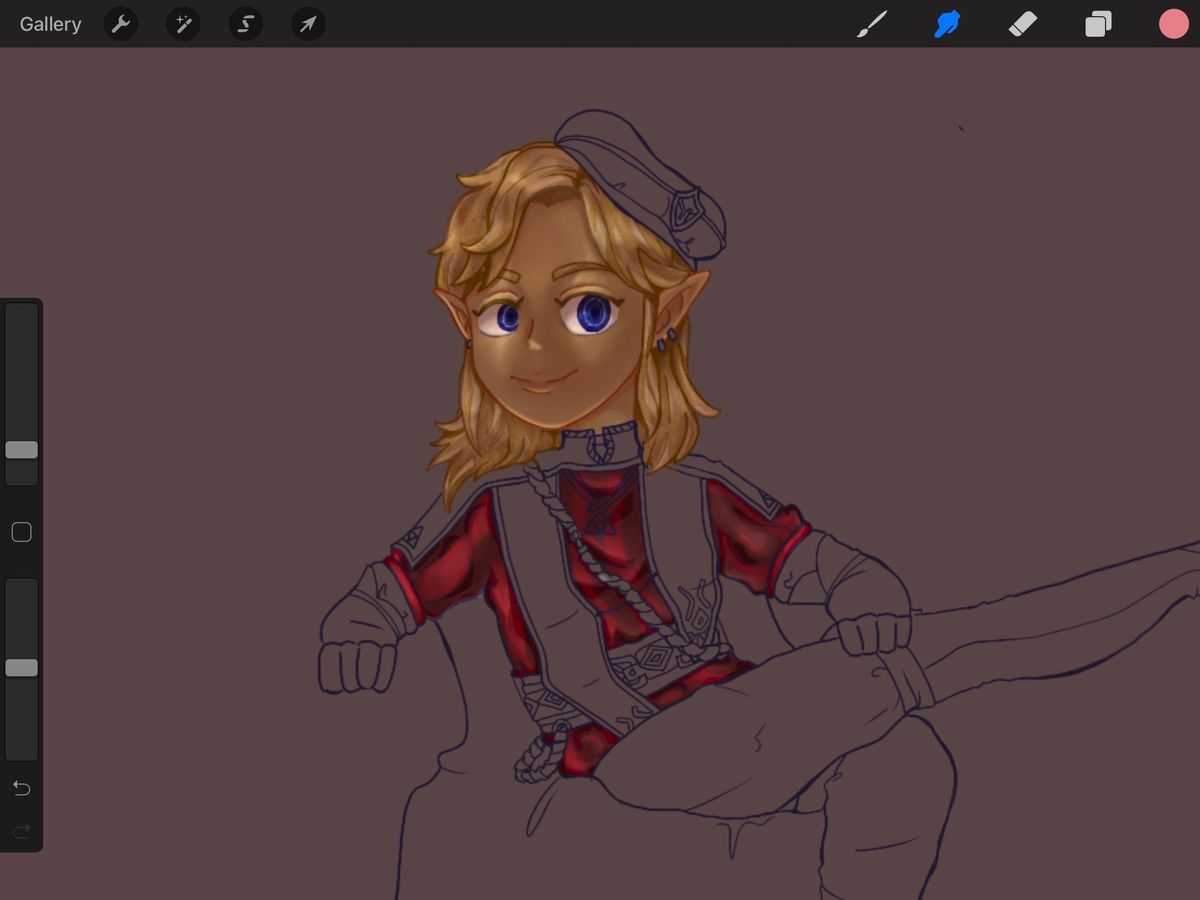Screen dimensions: 1200x900
Task: Open the Gallery
Action: click(50, 24)
